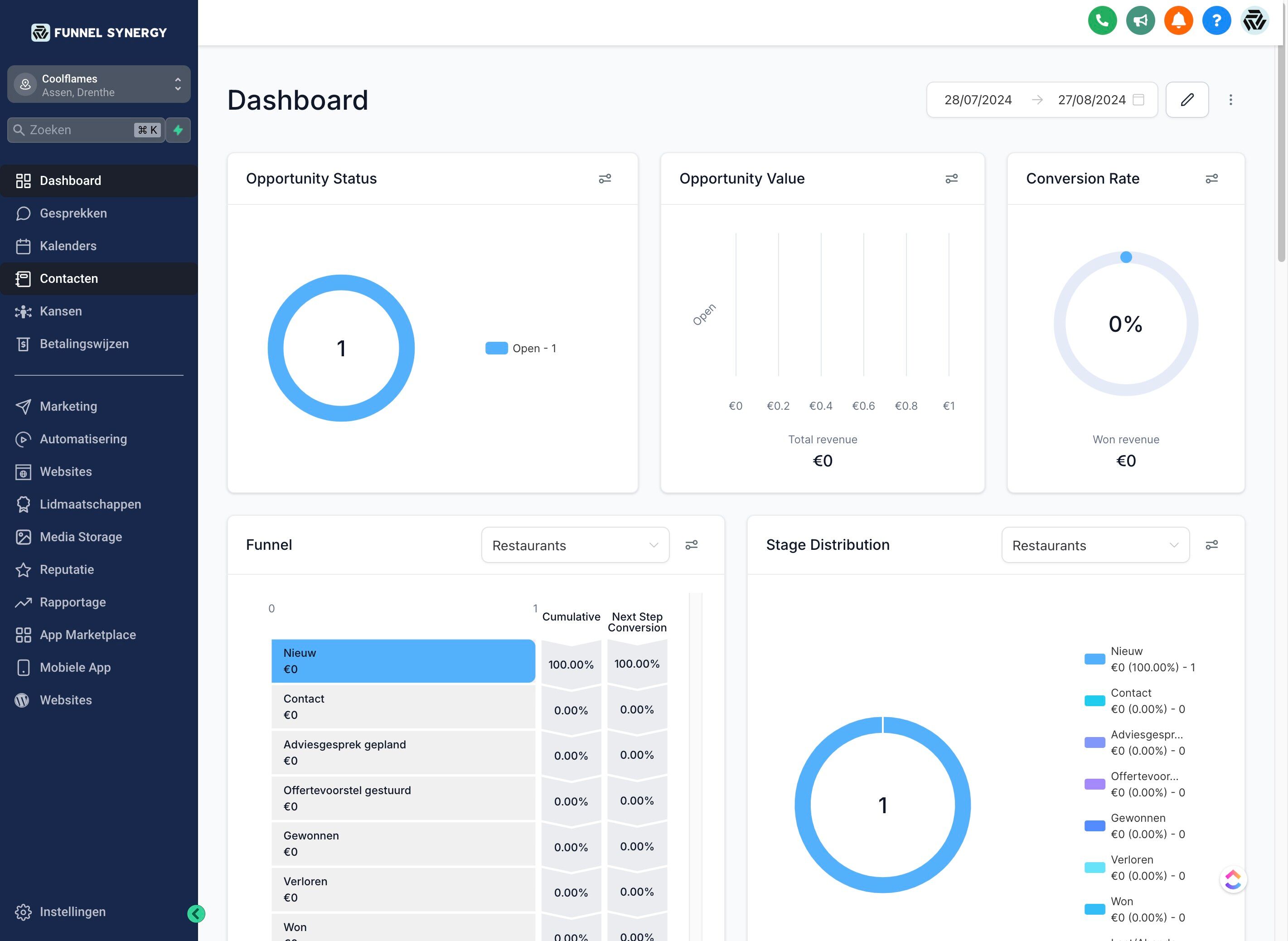1288x941 pixels.
Task: Open Conversion Rate widget settings icon
Action: point(1211,179)
